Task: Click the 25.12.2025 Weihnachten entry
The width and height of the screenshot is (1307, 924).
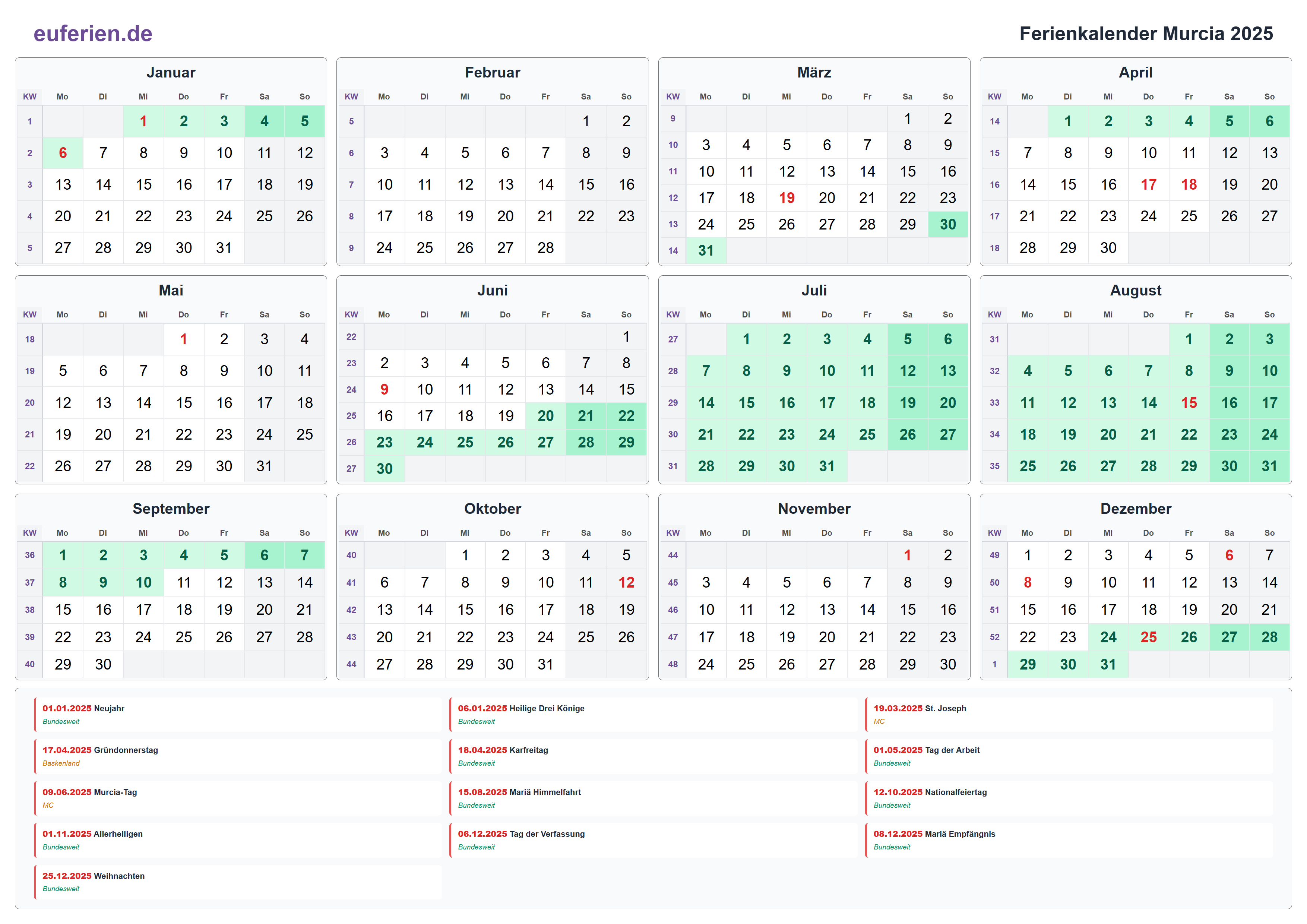Action: coord(238,882)
